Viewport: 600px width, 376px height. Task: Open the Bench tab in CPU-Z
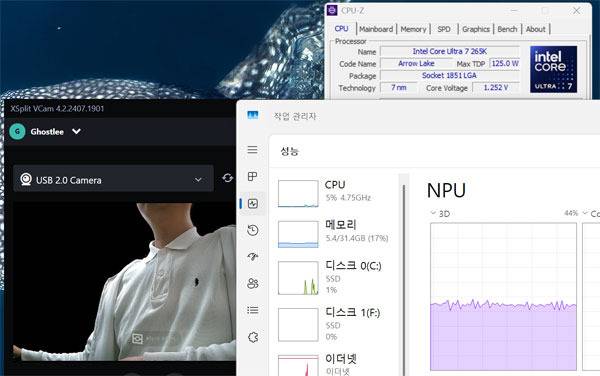click(507, 29)
